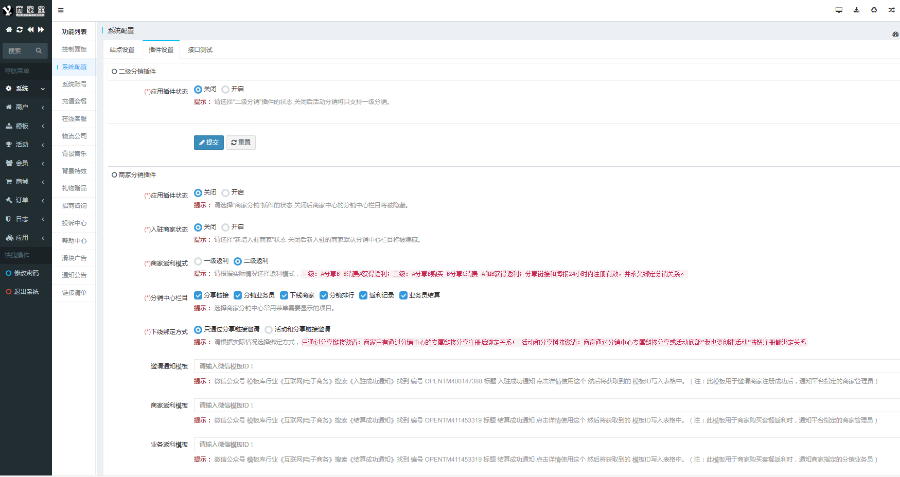Click the search magnifier icon in sidebar
Viewport: 900px width, 477px height.
(40, 50)
